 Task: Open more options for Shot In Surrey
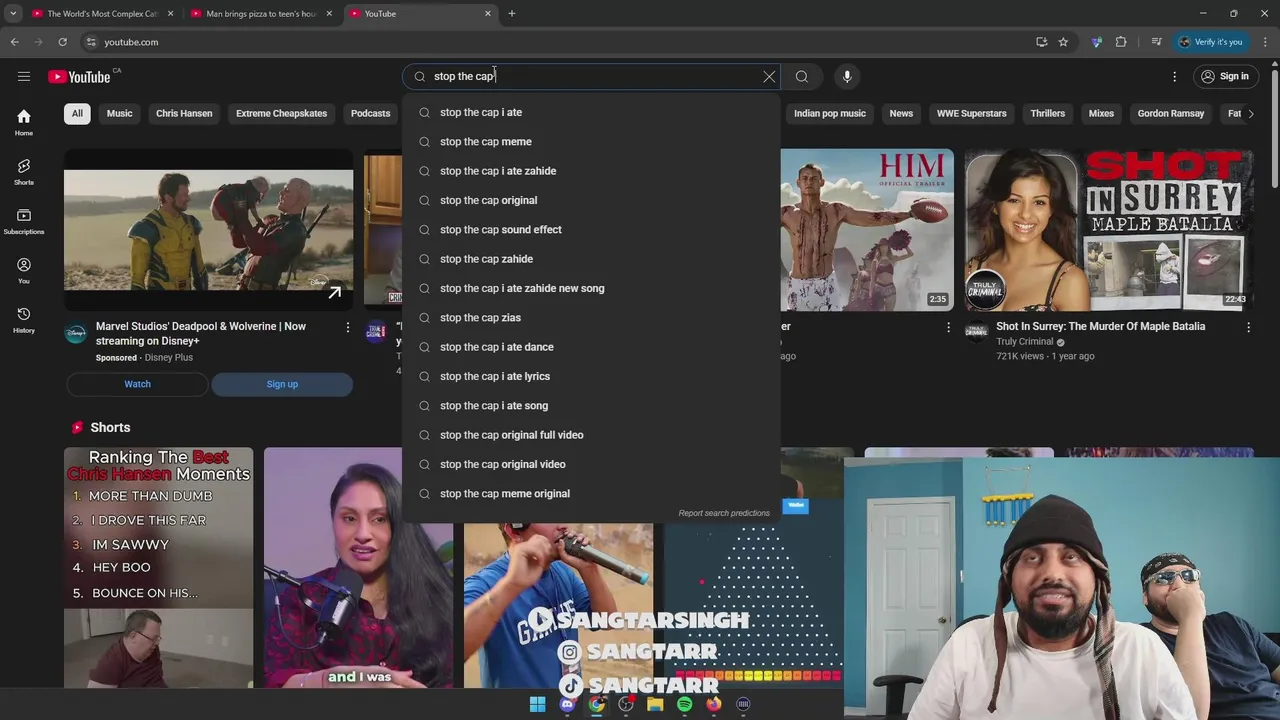point(1248,327)
